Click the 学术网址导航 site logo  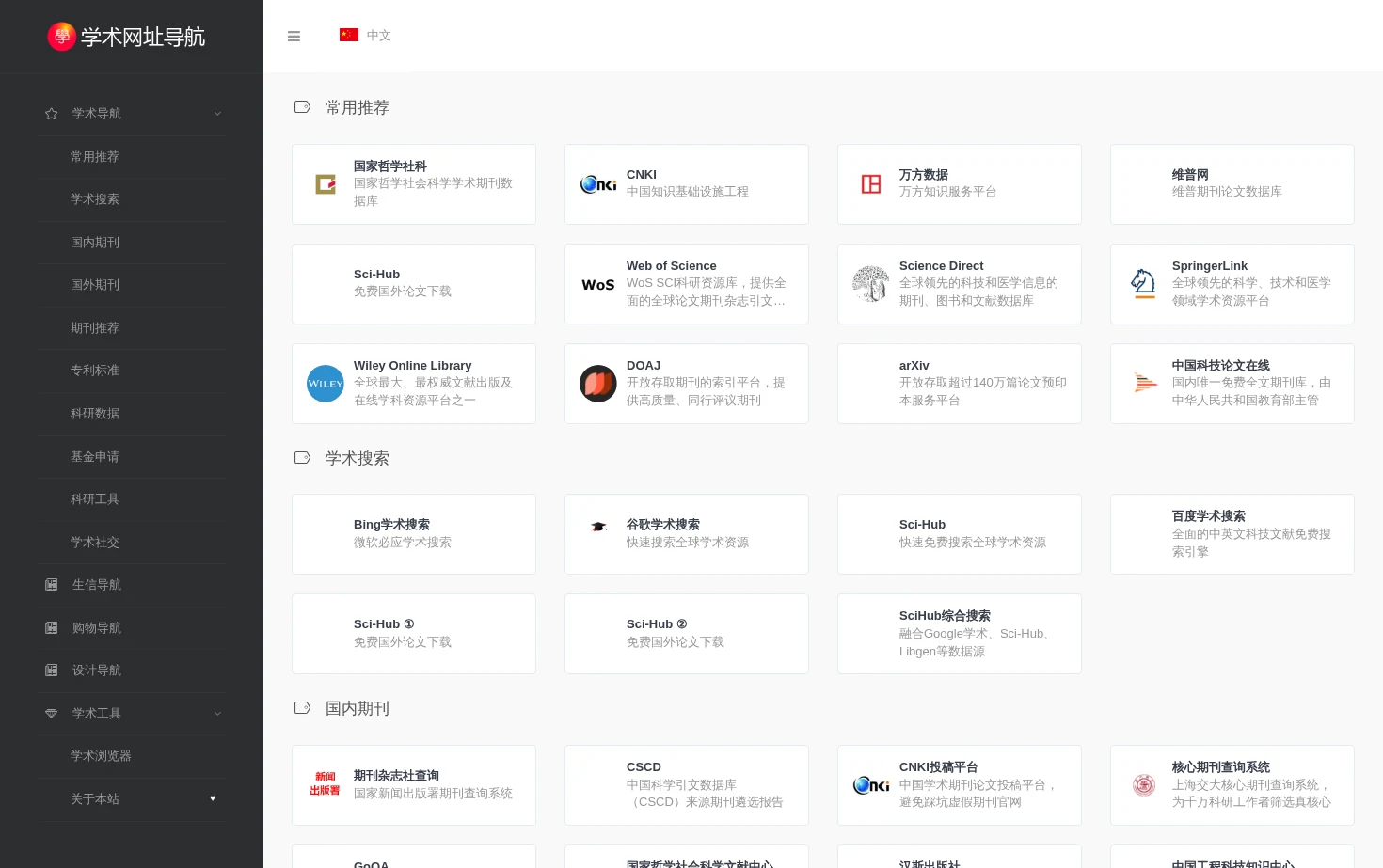126,37
